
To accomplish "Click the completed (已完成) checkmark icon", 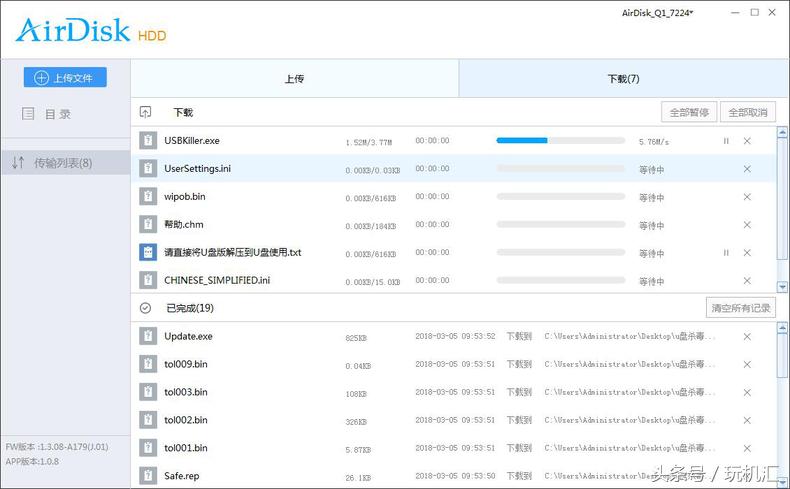I will point(146,308).
